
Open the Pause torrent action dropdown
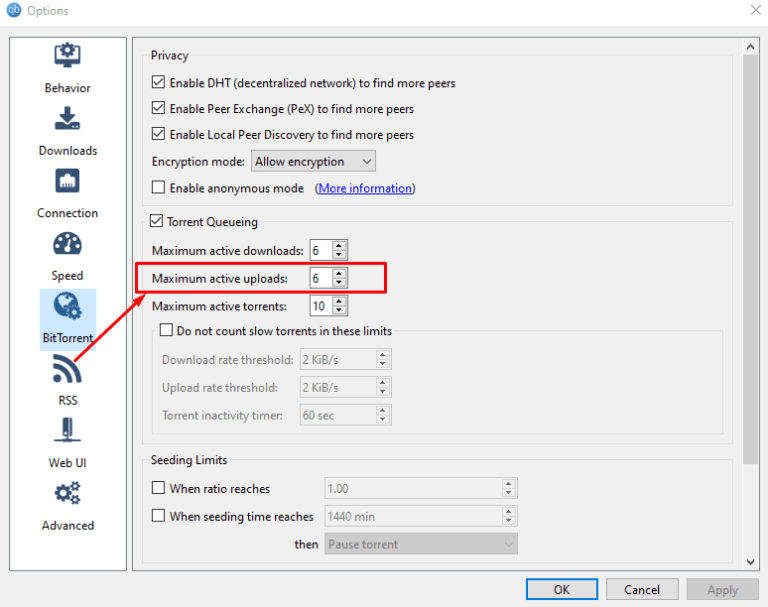421,544
